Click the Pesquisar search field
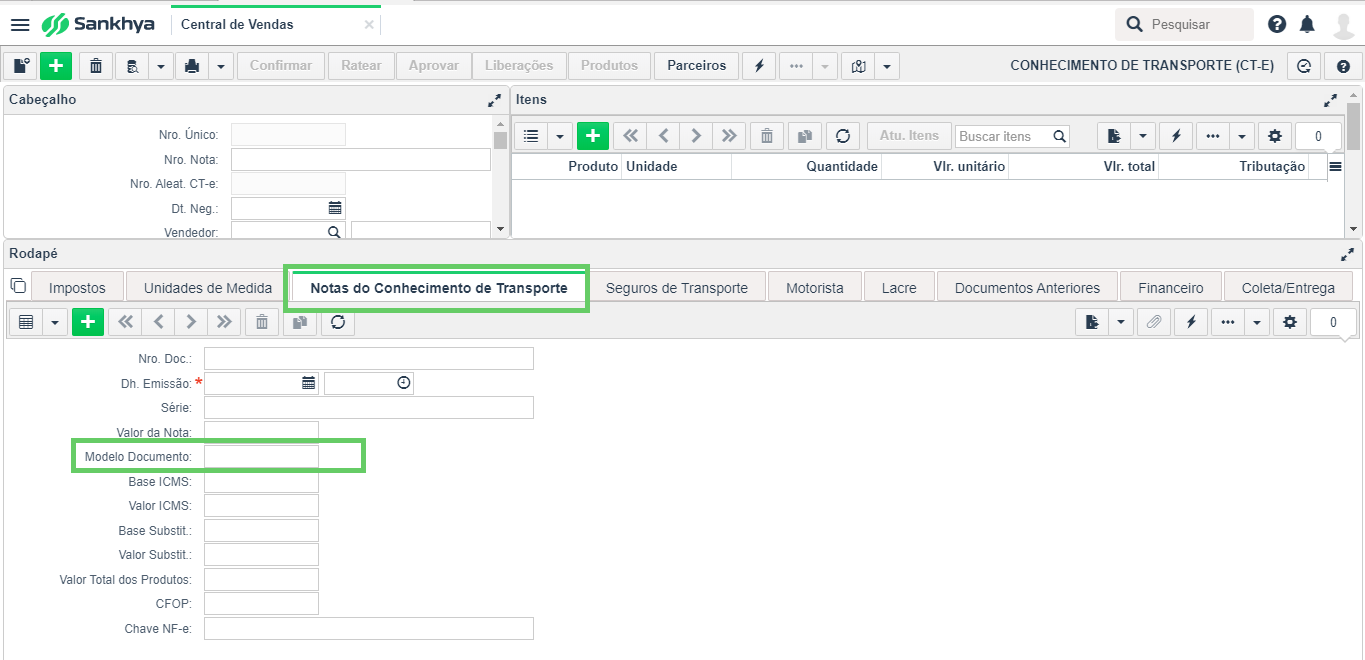The image size is (1365, 660). pos(1184,24)
